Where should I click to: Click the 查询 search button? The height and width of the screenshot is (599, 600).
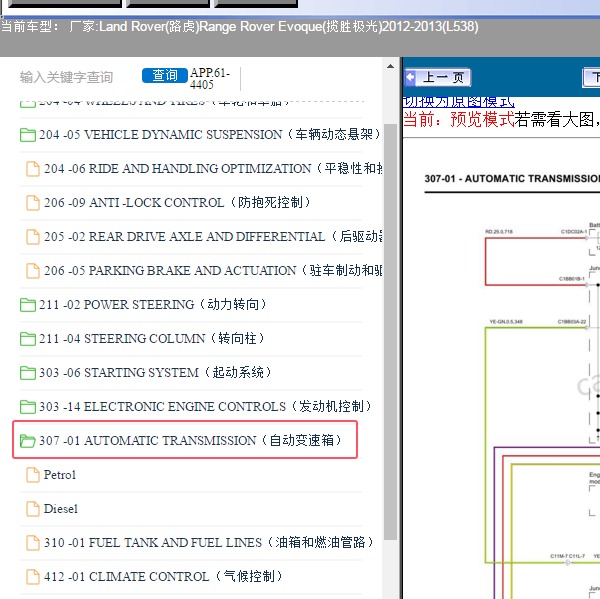[x=165, y=75]
